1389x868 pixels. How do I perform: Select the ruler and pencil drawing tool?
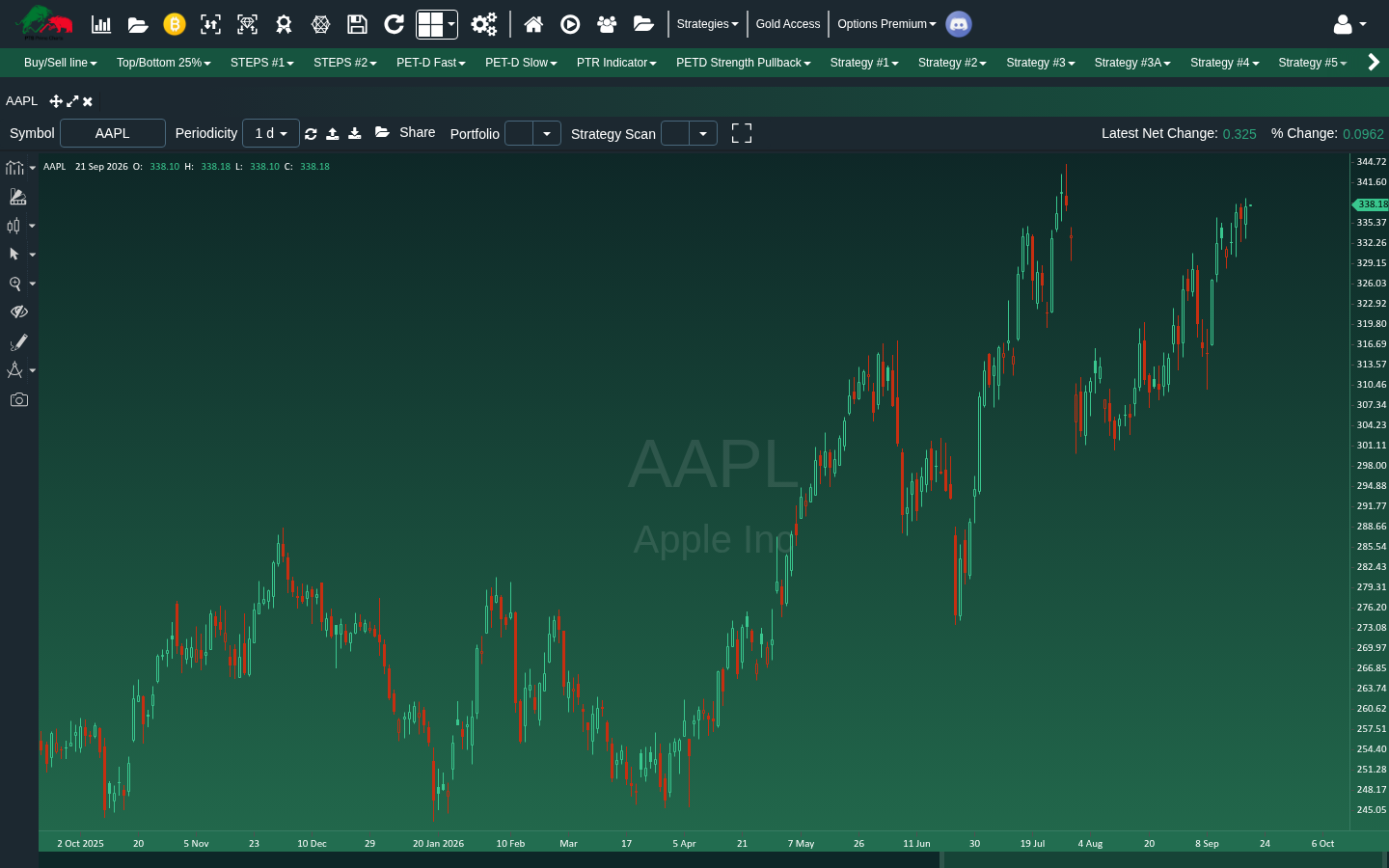[x=18, y=197]
